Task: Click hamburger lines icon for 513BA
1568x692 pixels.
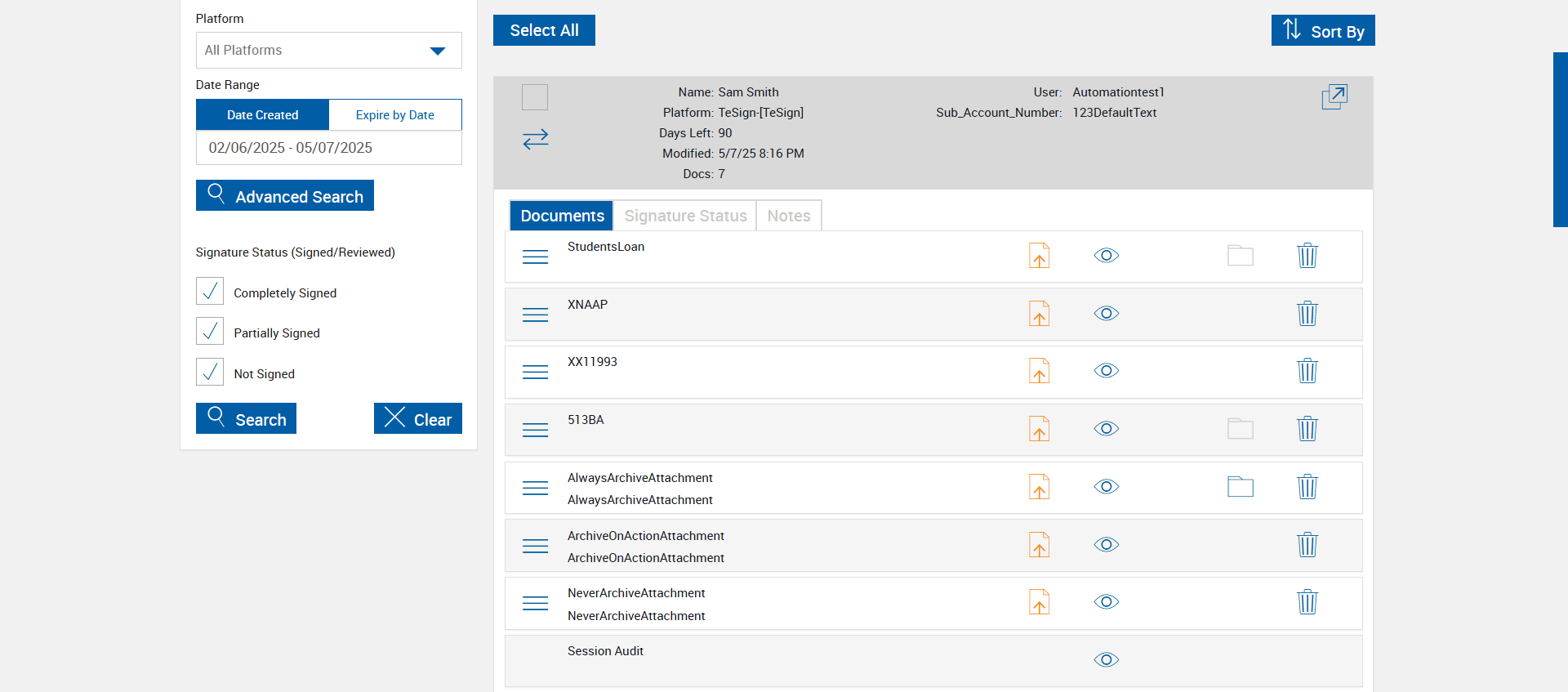Action: [x=535, y=430]
